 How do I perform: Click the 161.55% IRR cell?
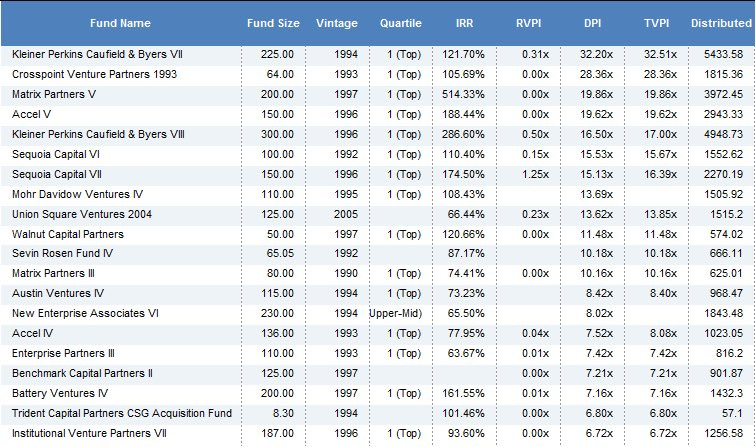pyautogui.click(x=463, y=394)
